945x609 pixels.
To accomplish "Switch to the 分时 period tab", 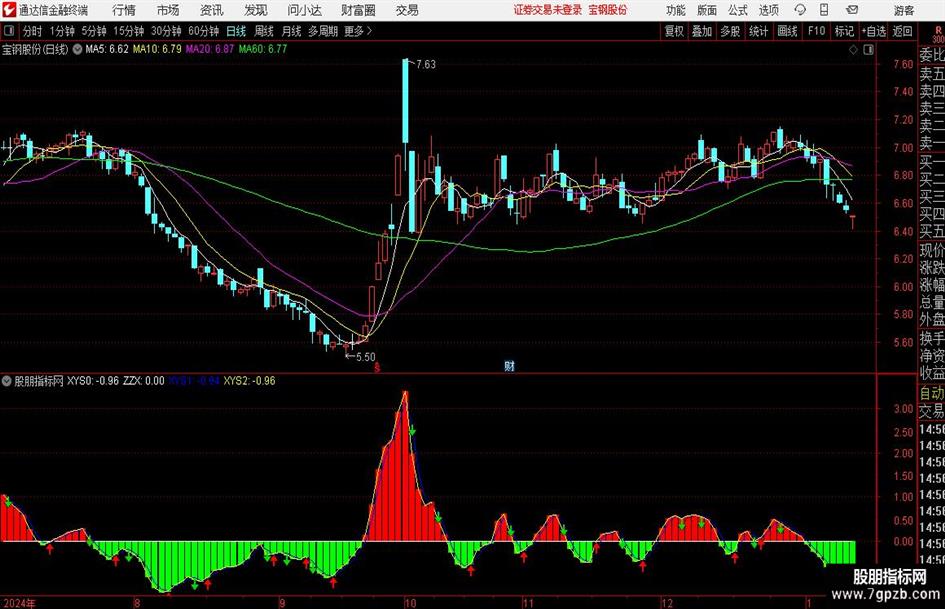I will pyautogui.click(x=33, y=31).
